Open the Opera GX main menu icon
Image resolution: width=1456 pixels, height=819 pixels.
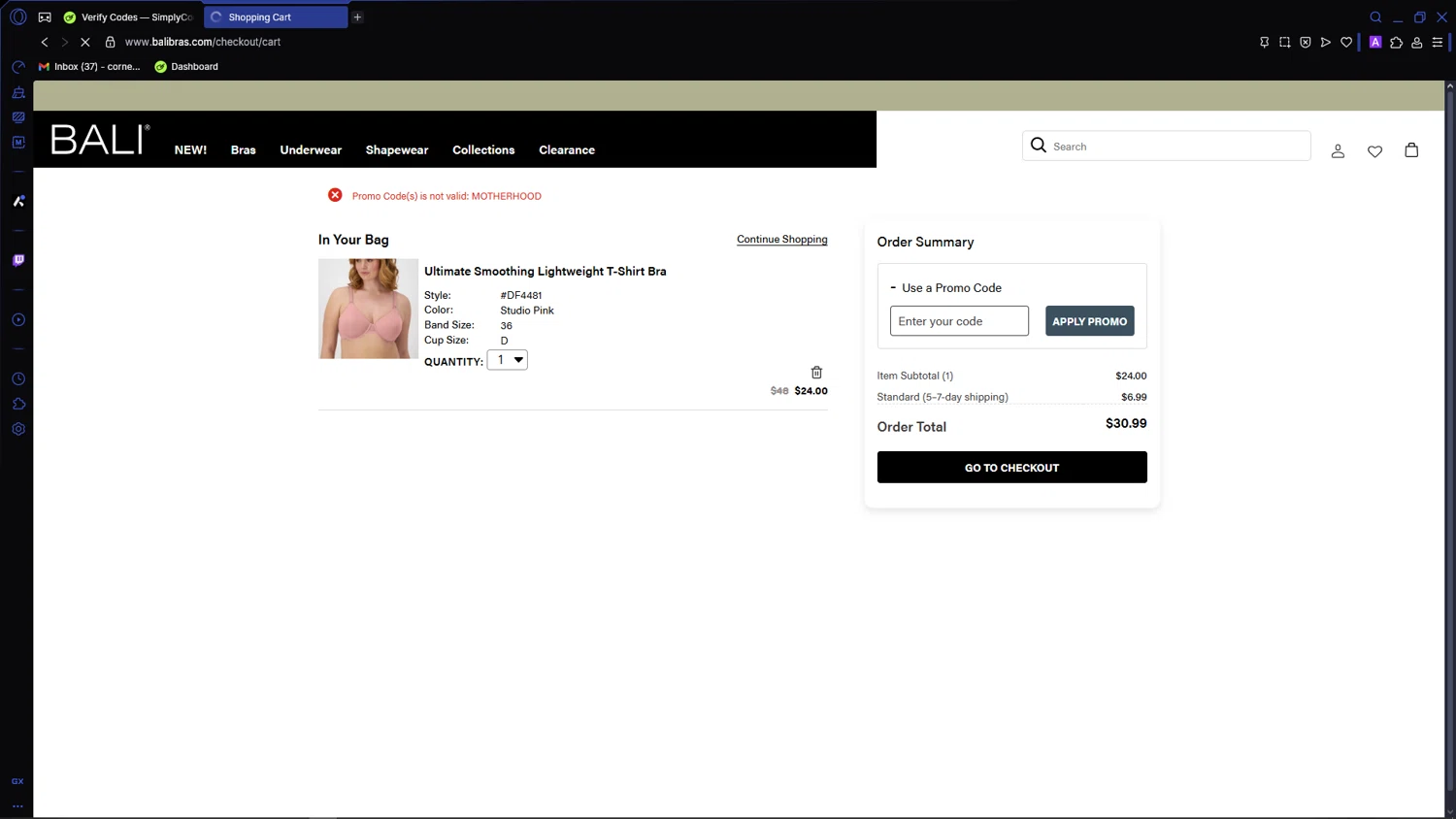[x=17, y=16]
